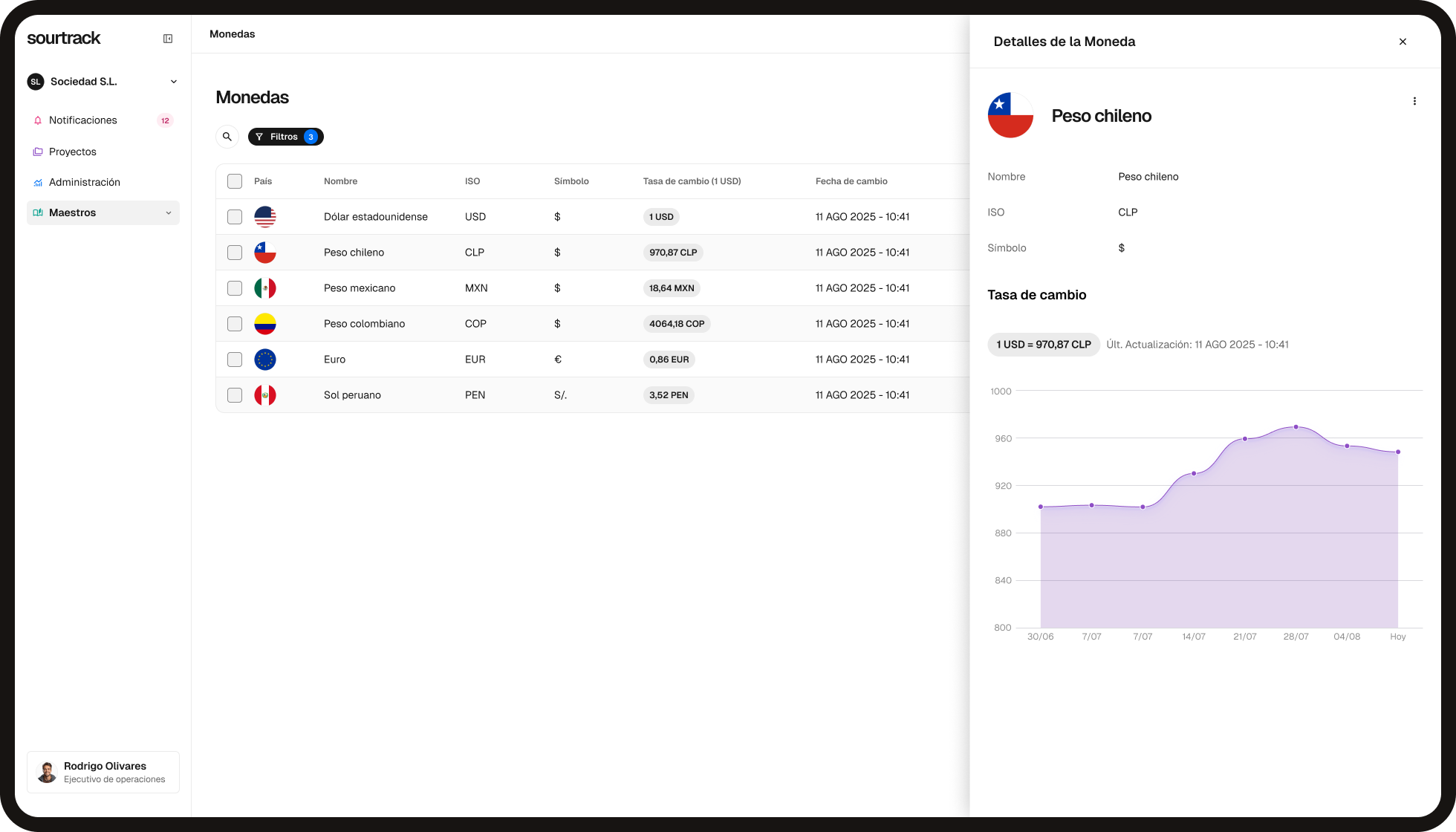Screen dimensions: 1456x832
Task: Check the checkbox for Euro row
Action: 234,360
